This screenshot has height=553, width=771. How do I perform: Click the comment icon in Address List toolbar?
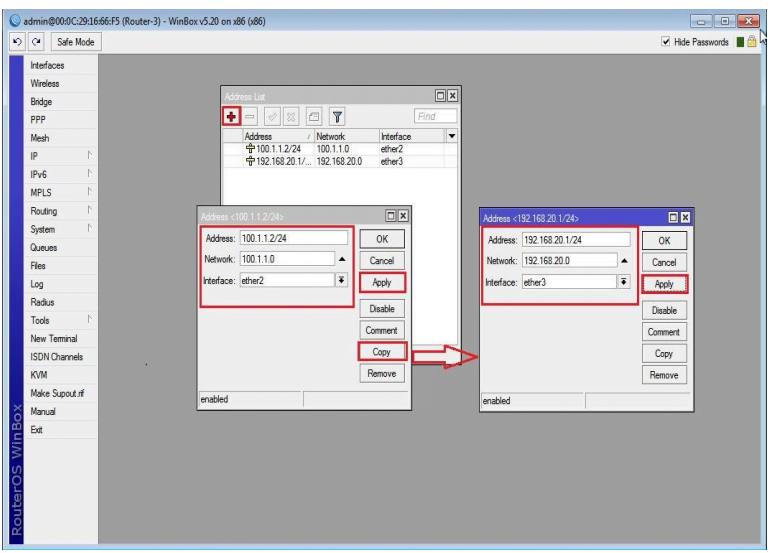313,116
